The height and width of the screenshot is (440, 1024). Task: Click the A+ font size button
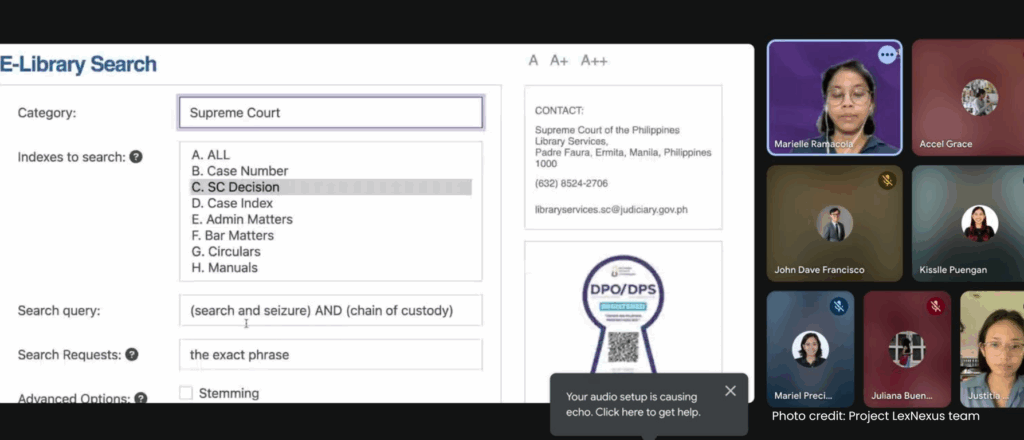[559, 61]
